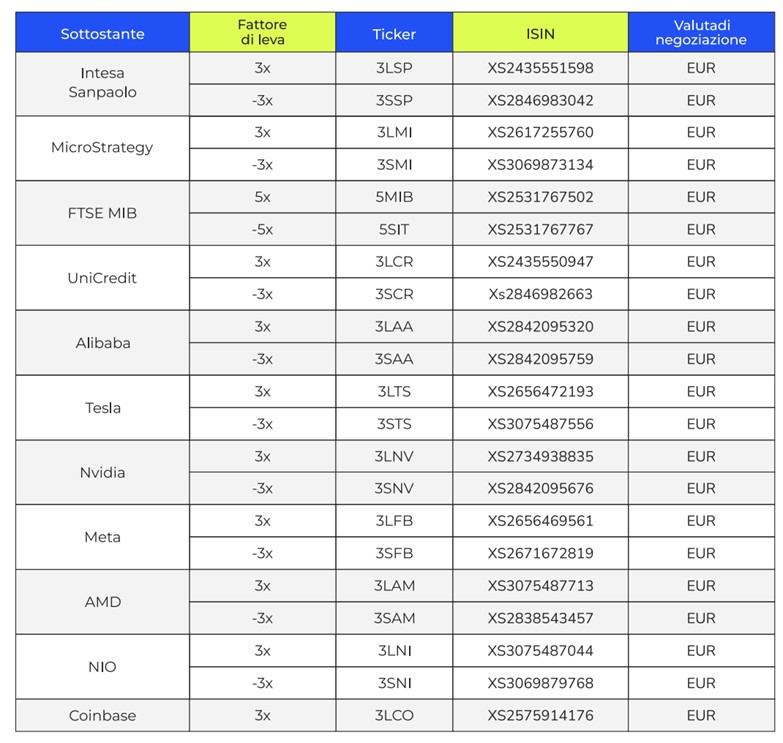Click ticker 5MIB
Image resolution: width=783 pixels, height=743 pixels.
(x=394, y=197)
